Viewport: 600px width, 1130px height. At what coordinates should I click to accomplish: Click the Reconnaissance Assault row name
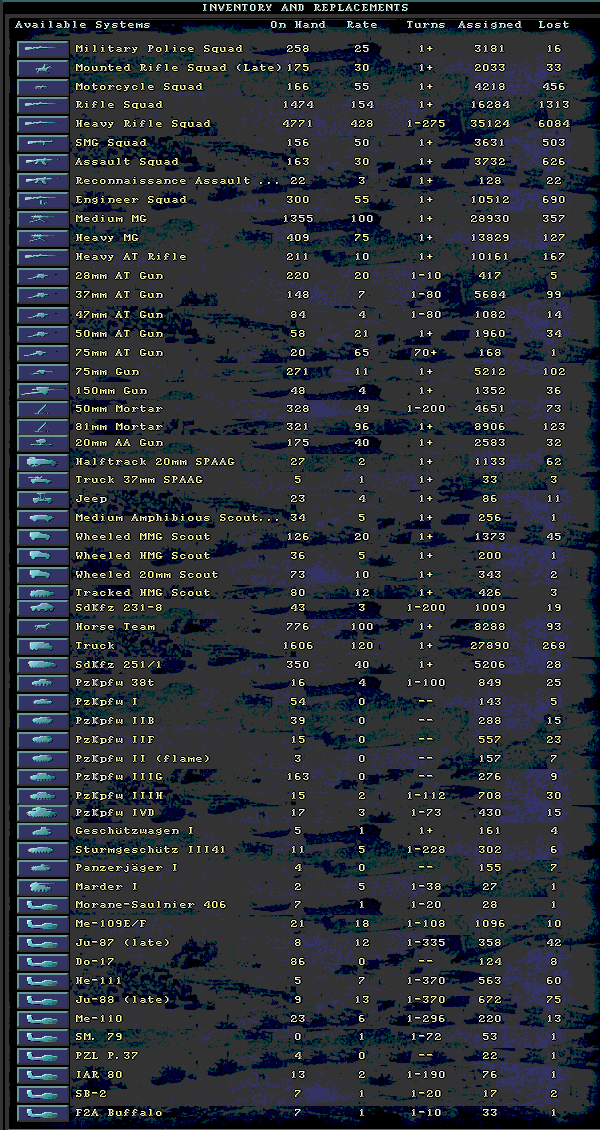pos(177,181)
